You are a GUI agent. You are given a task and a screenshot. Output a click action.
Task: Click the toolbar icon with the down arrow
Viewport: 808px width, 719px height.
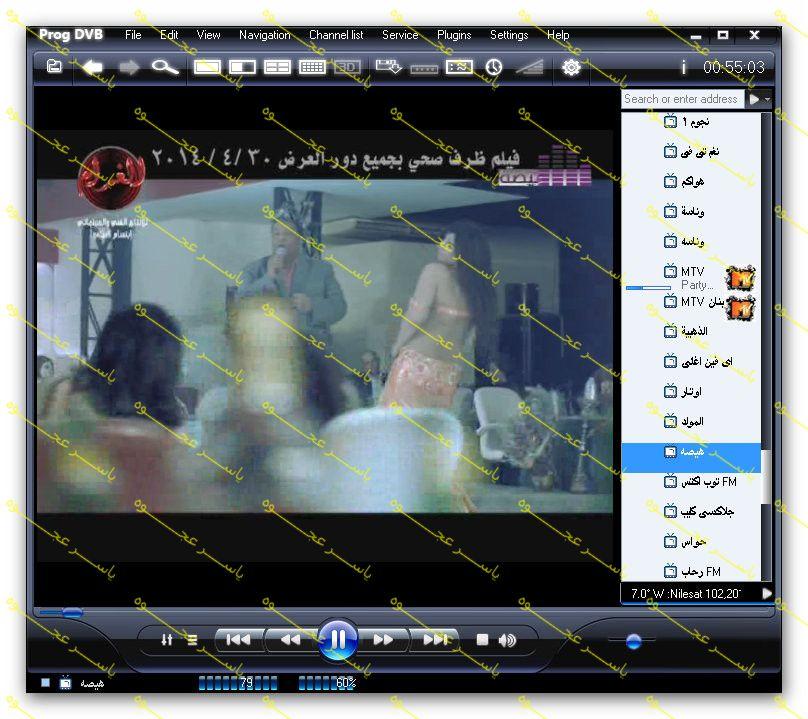pyautogui.click(x=389, y=66)
